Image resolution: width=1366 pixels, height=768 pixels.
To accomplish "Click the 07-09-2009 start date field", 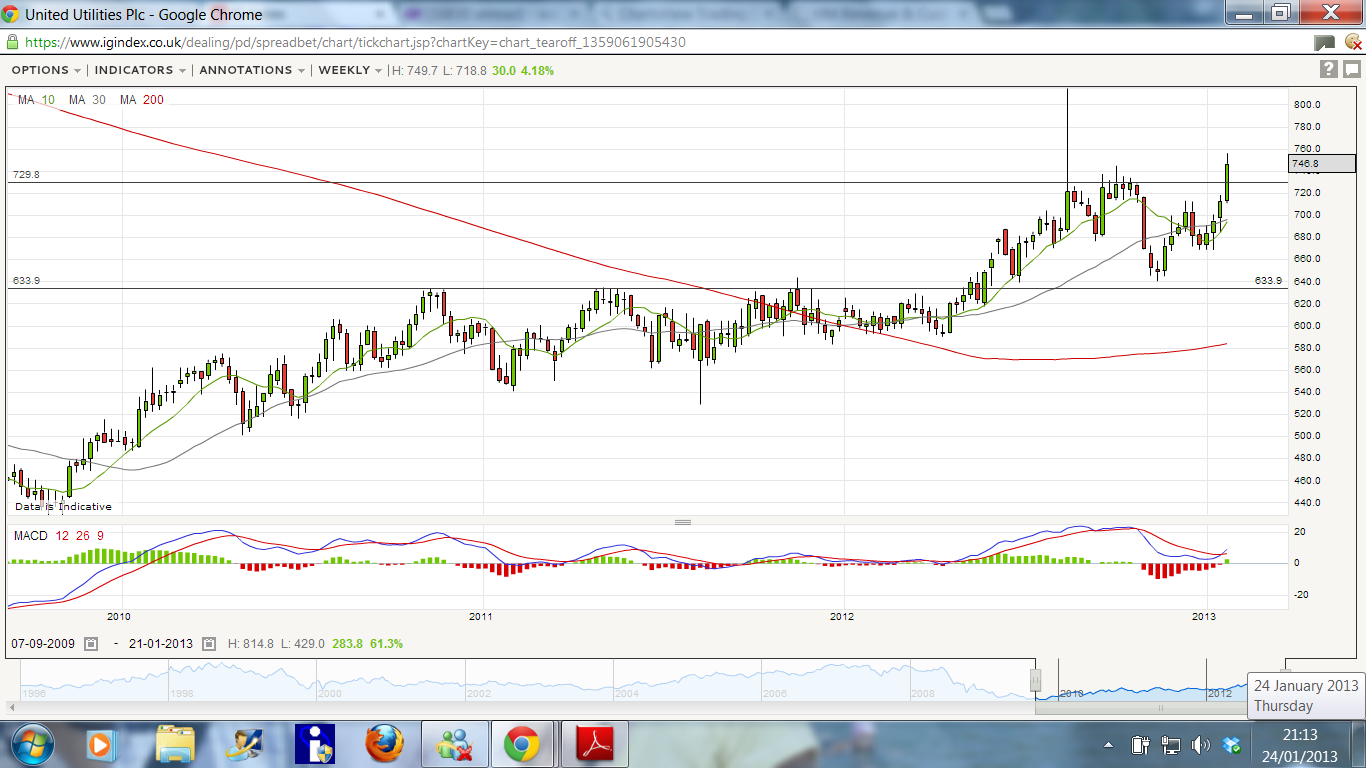I will [45, 644].
